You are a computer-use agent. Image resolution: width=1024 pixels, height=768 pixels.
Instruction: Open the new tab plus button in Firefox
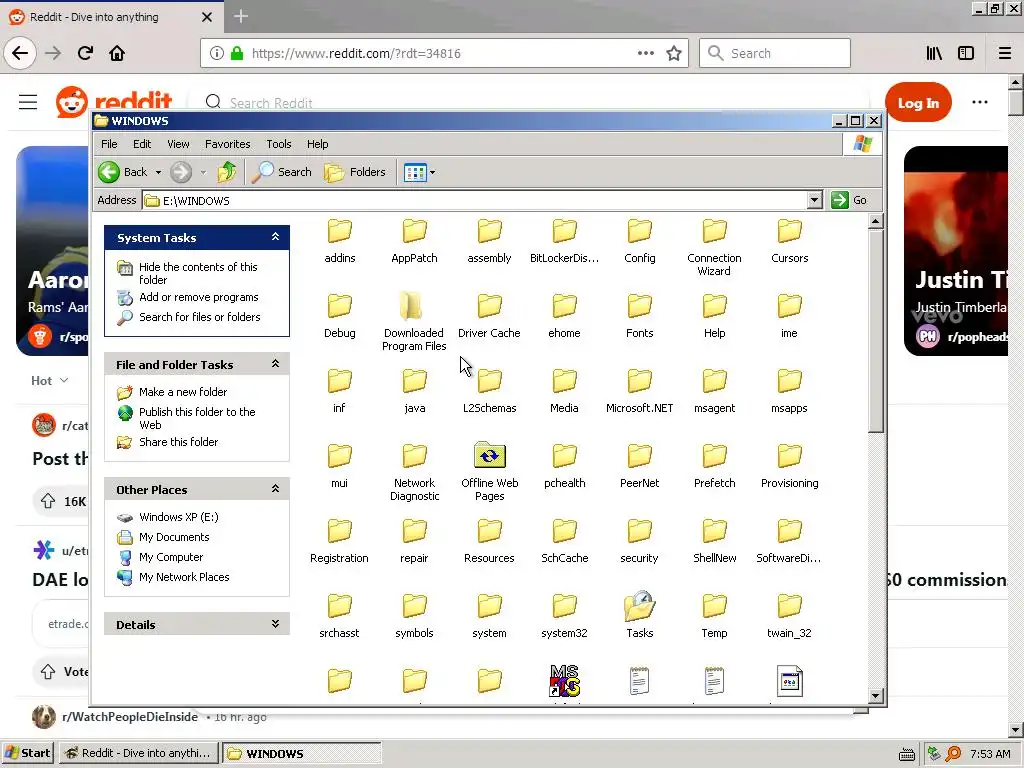(x=241, y=16)
